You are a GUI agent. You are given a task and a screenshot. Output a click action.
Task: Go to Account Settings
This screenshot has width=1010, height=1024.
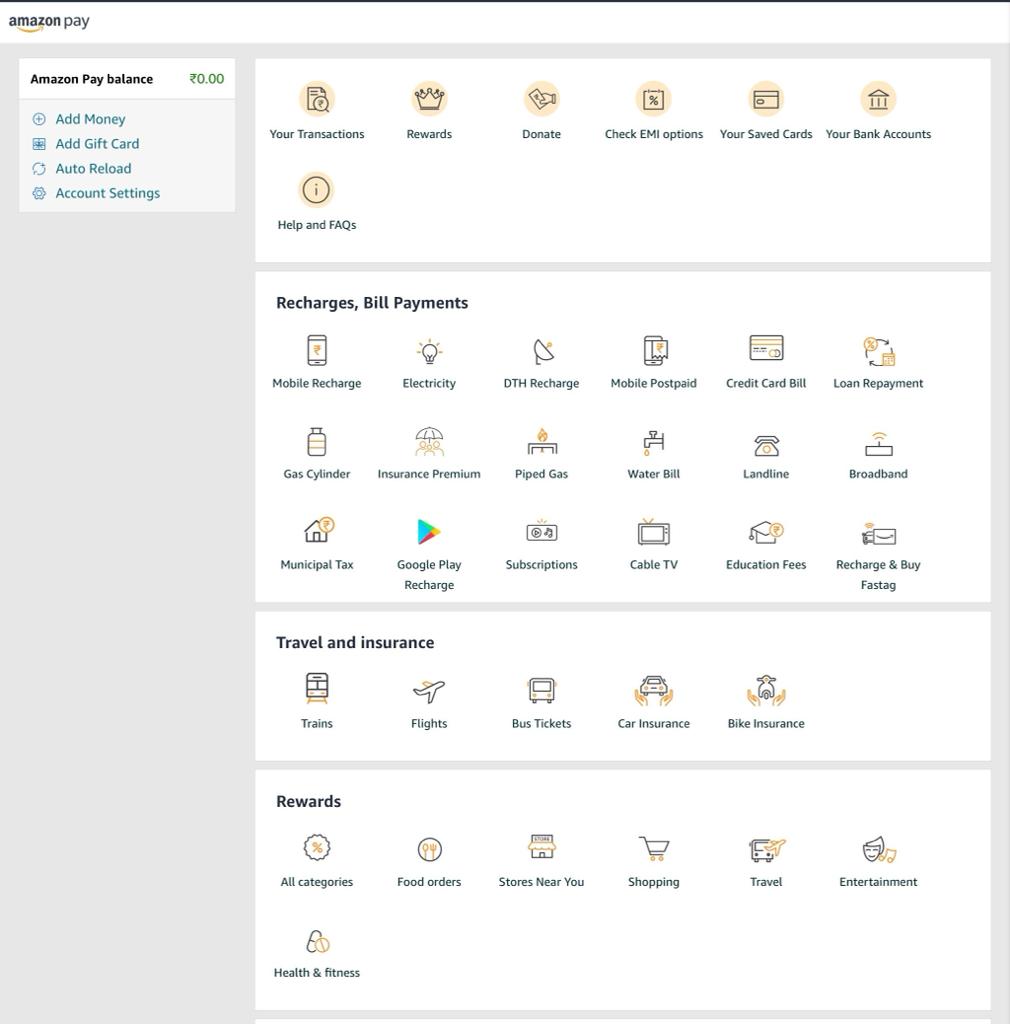pyautogui.click(x=107, y=193)
